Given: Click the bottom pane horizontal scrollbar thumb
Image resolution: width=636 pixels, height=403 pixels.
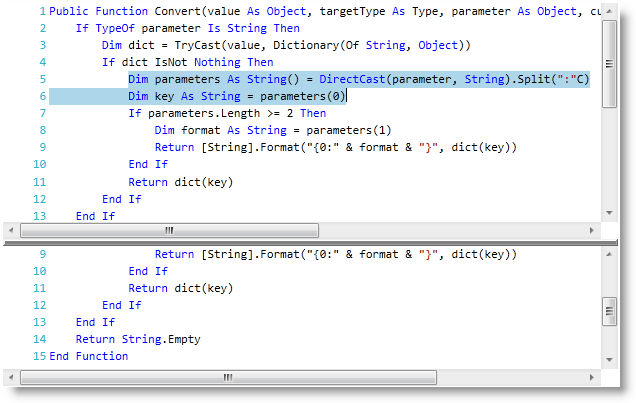Looking at the screenshot, I should coord(228,377).
